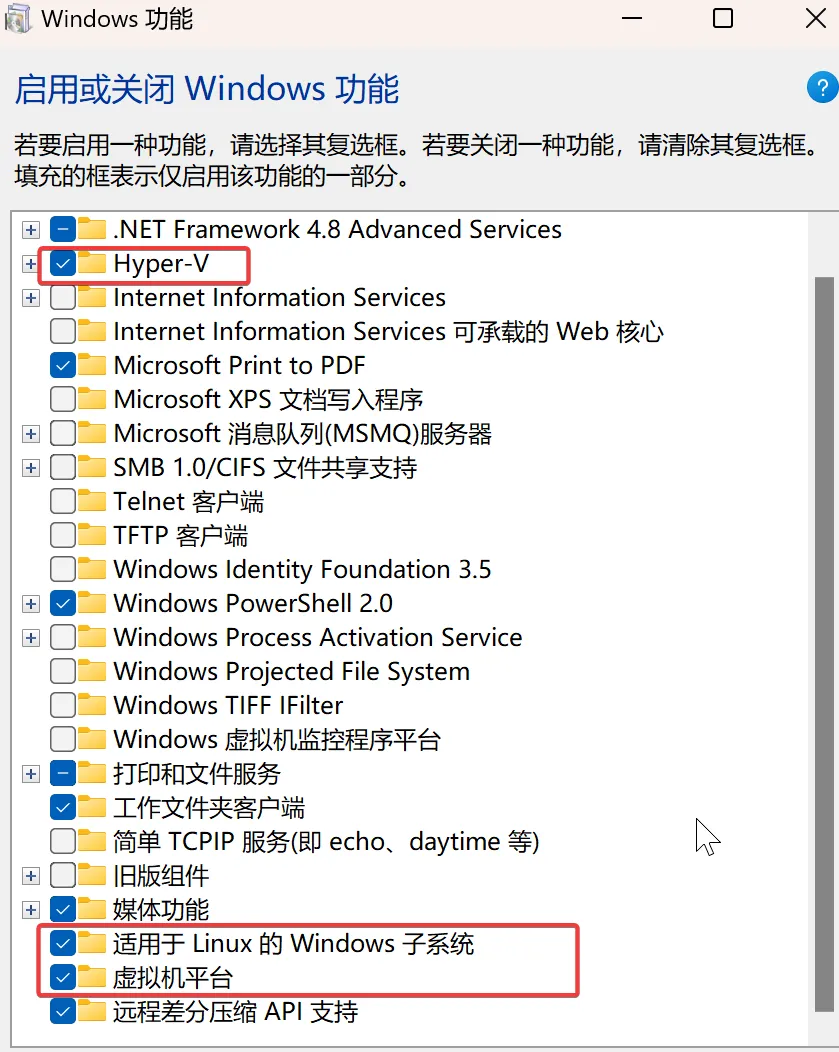This screenshot has height=1052, width=839.
Task: Uncheck the Hyper-V checkbox
Action: click(63, 264)
